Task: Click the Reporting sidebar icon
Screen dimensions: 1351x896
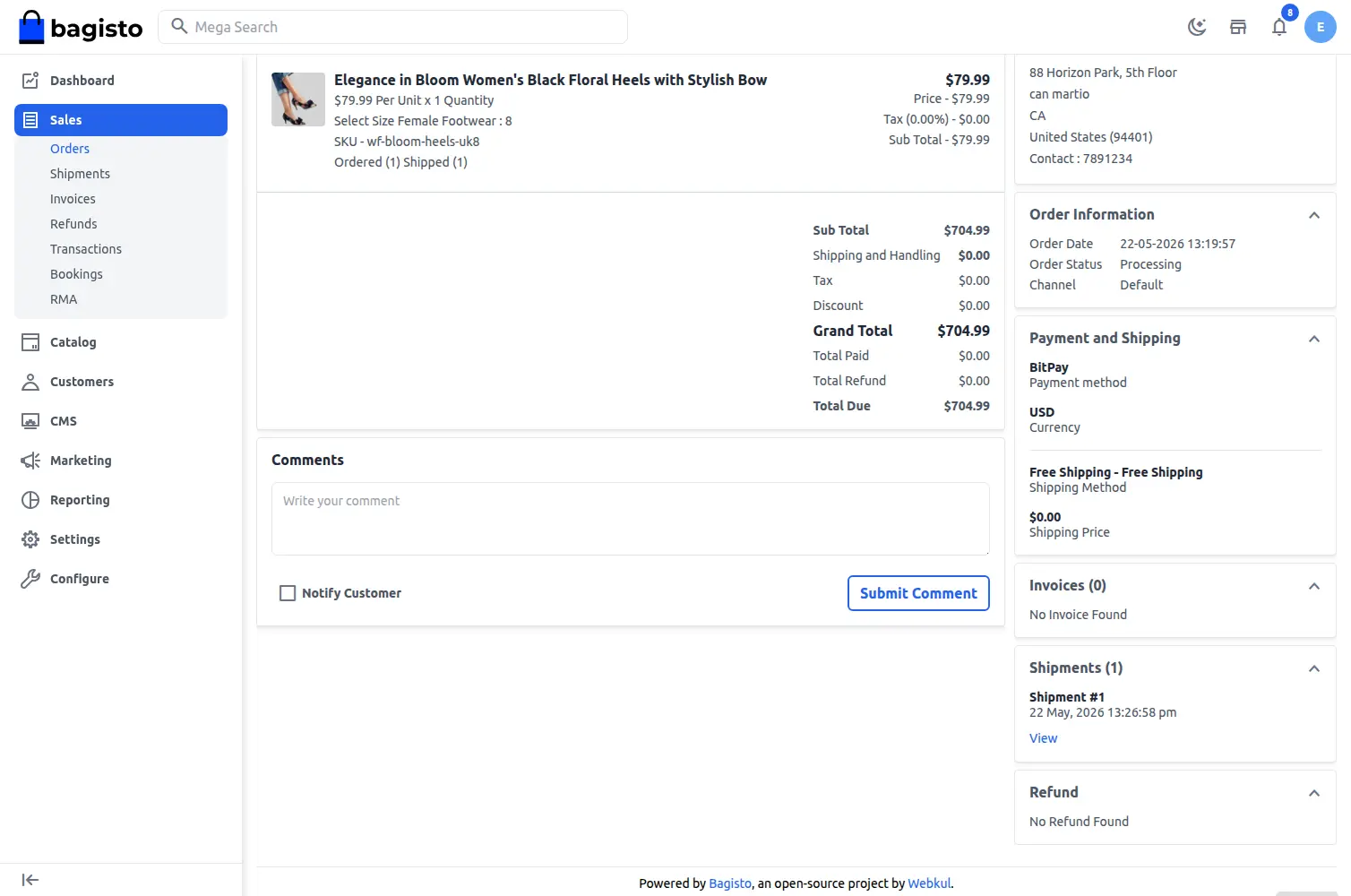Action: coord(30,500)
